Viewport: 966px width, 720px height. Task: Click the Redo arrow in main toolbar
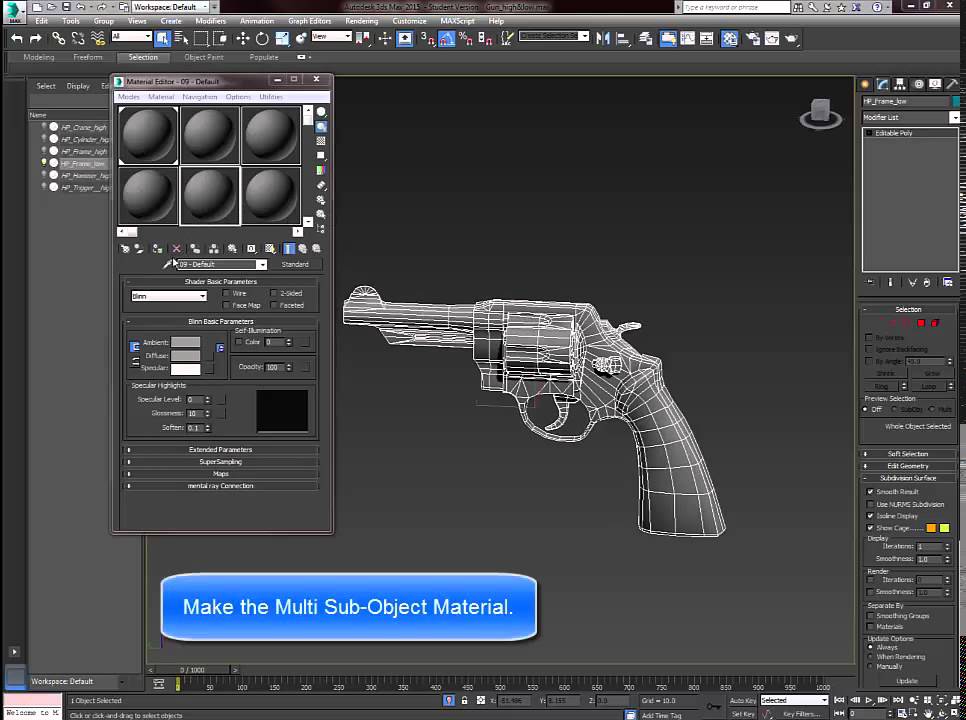point(36,38)
